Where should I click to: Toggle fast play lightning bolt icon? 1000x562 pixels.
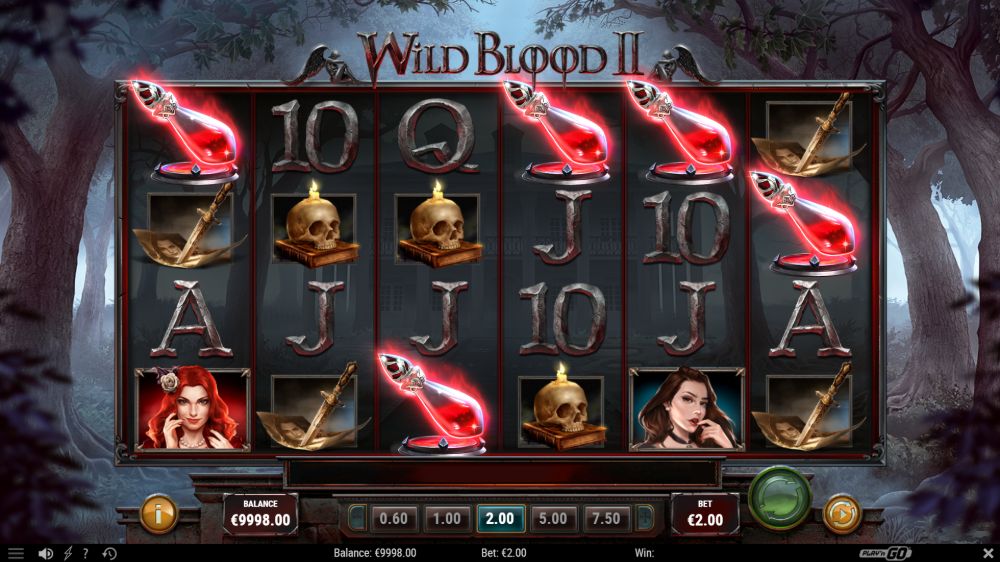(x=68, y=553)
